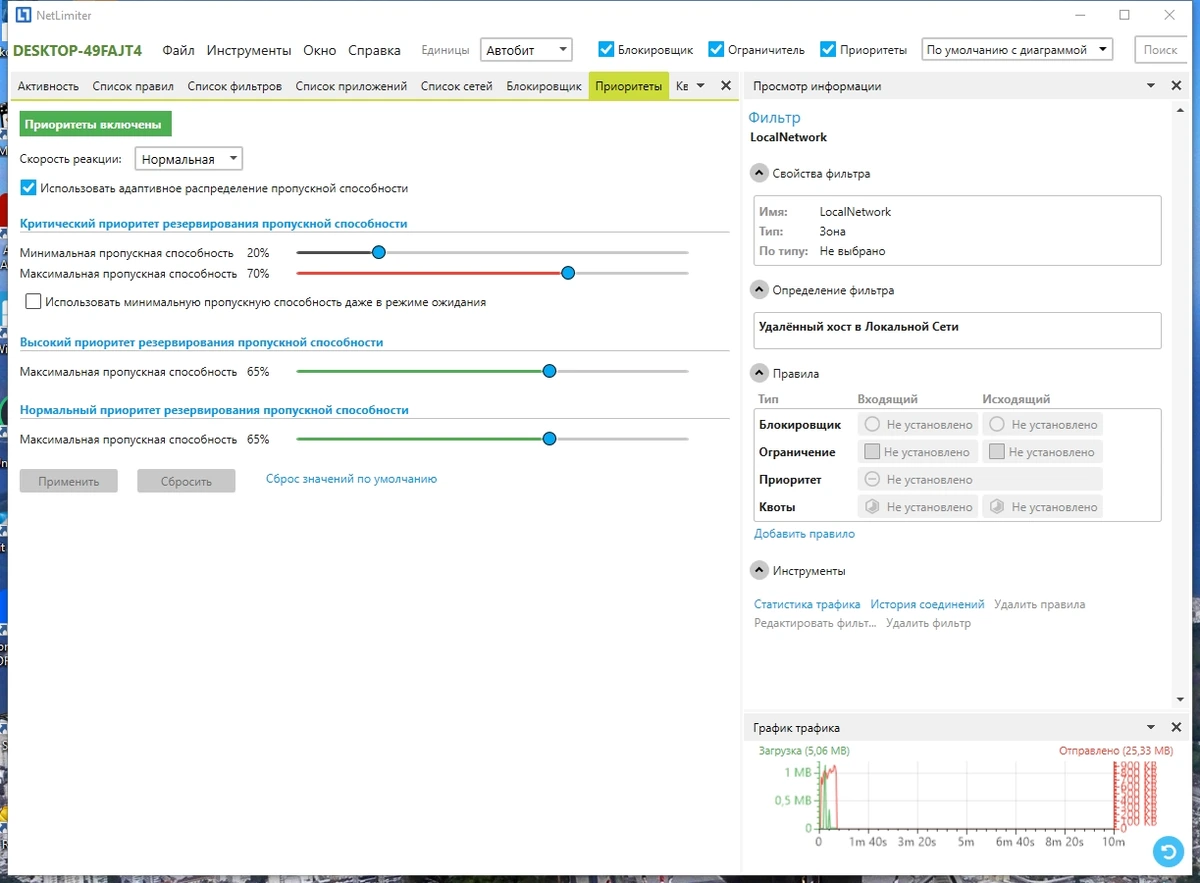
Task: Click the Приоритеты включены button
Action: [96, 124]
